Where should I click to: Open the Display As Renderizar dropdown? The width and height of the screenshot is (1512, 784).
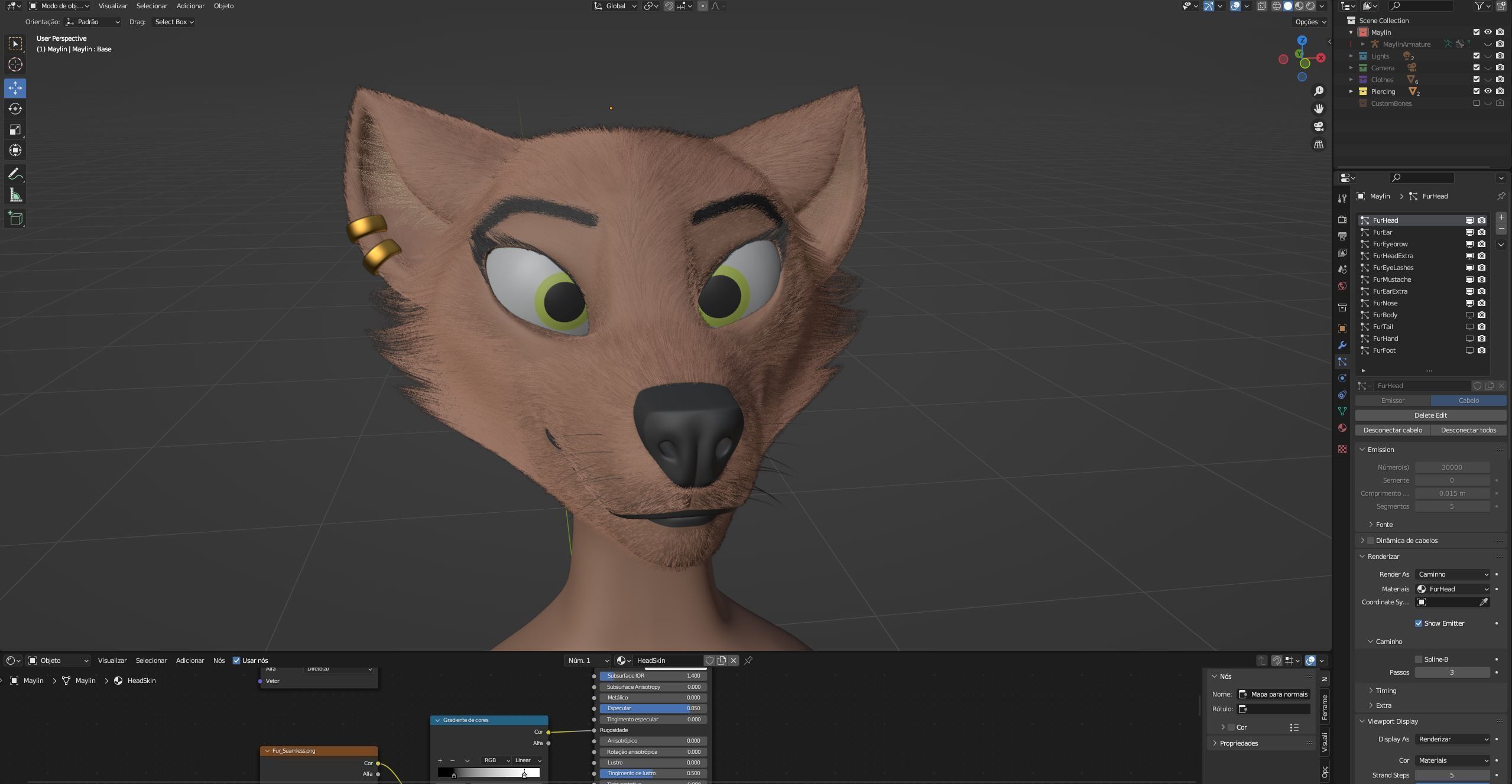click(1453, 739)
